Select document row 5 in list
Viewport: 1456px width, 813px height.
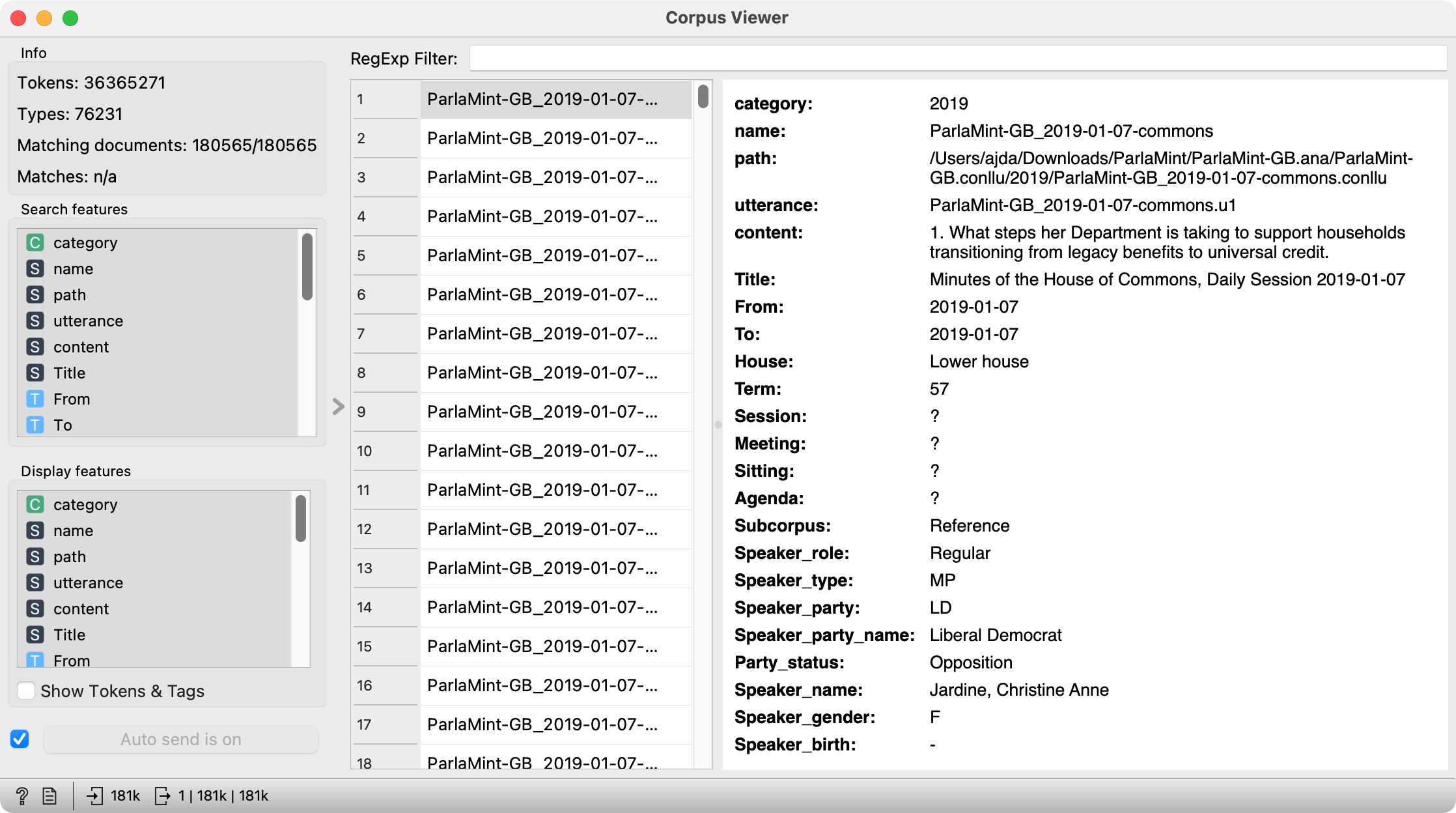542,255
